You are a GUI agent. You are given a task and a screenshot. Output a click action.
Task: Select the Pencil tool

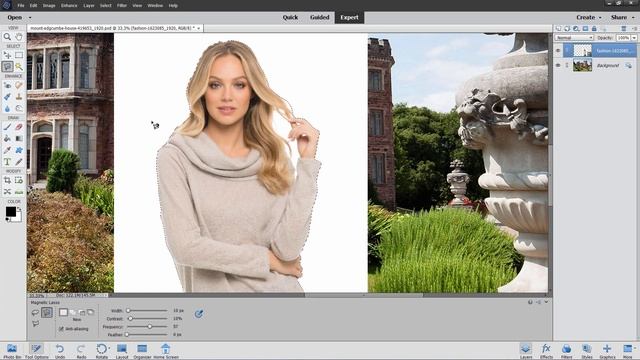[x=19, y=162]
